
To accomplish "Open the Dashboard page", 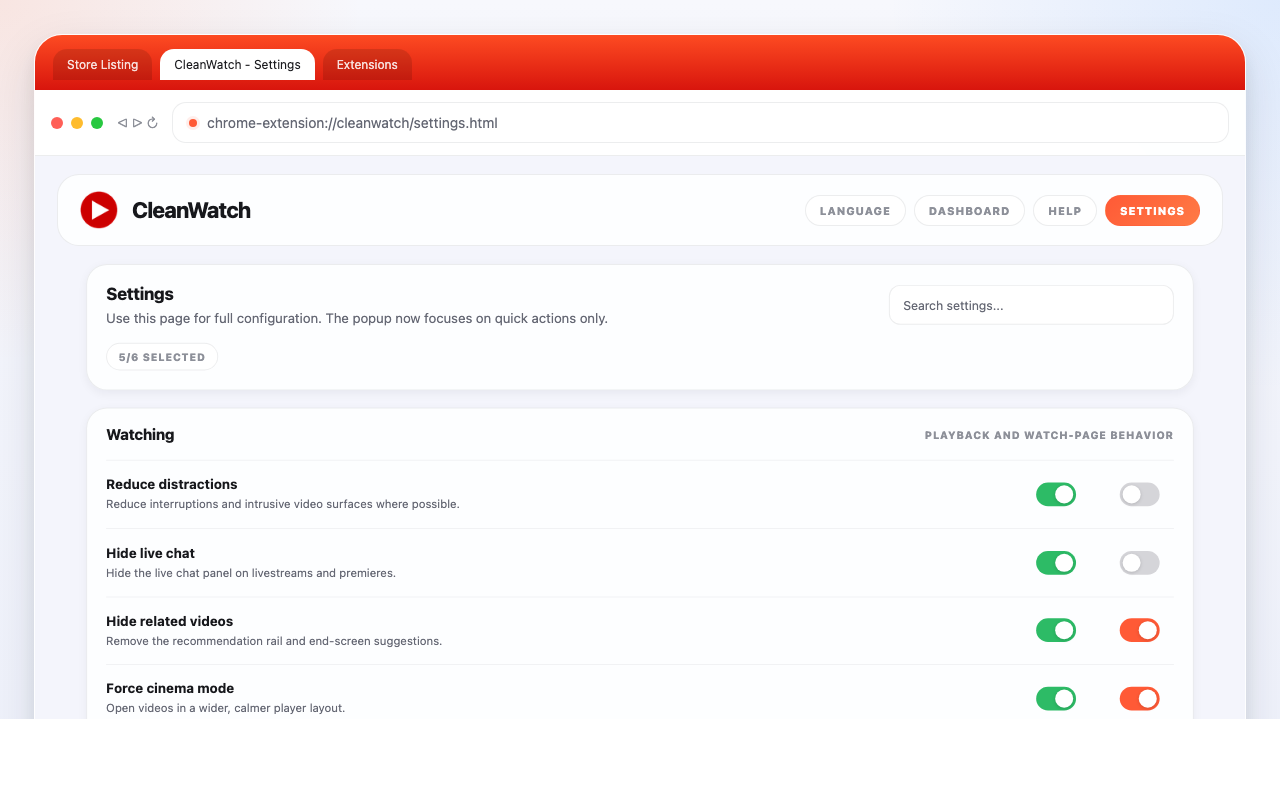I will click(969, 211).
